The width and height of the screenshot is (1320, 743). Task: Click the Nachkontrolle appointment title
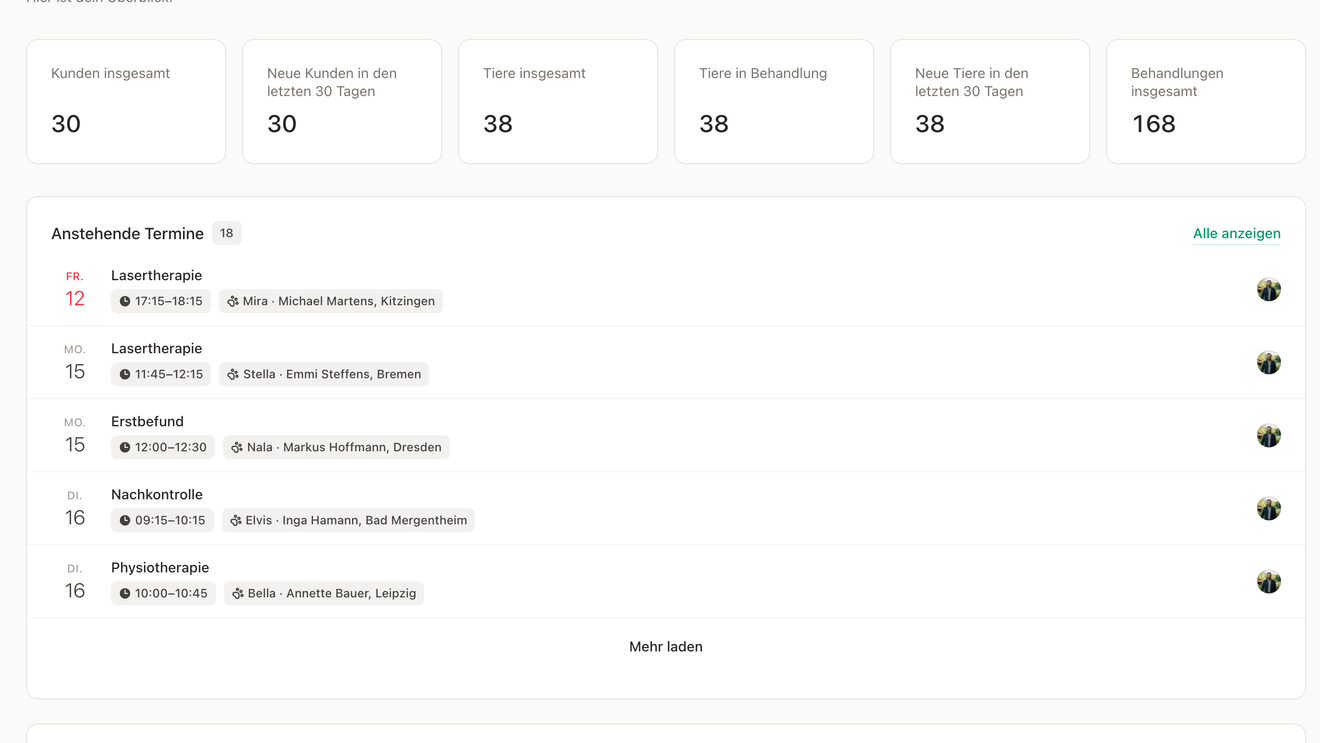tap(157, 495)
